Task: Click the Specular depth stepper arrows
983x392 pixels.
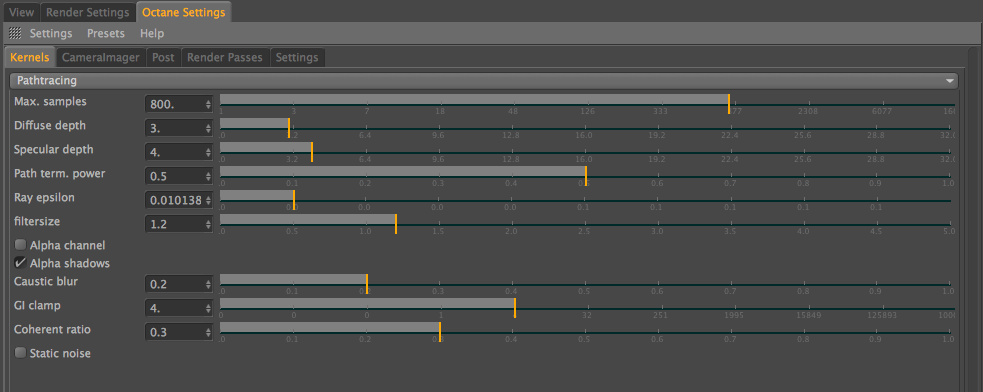Action: [208, 152]
